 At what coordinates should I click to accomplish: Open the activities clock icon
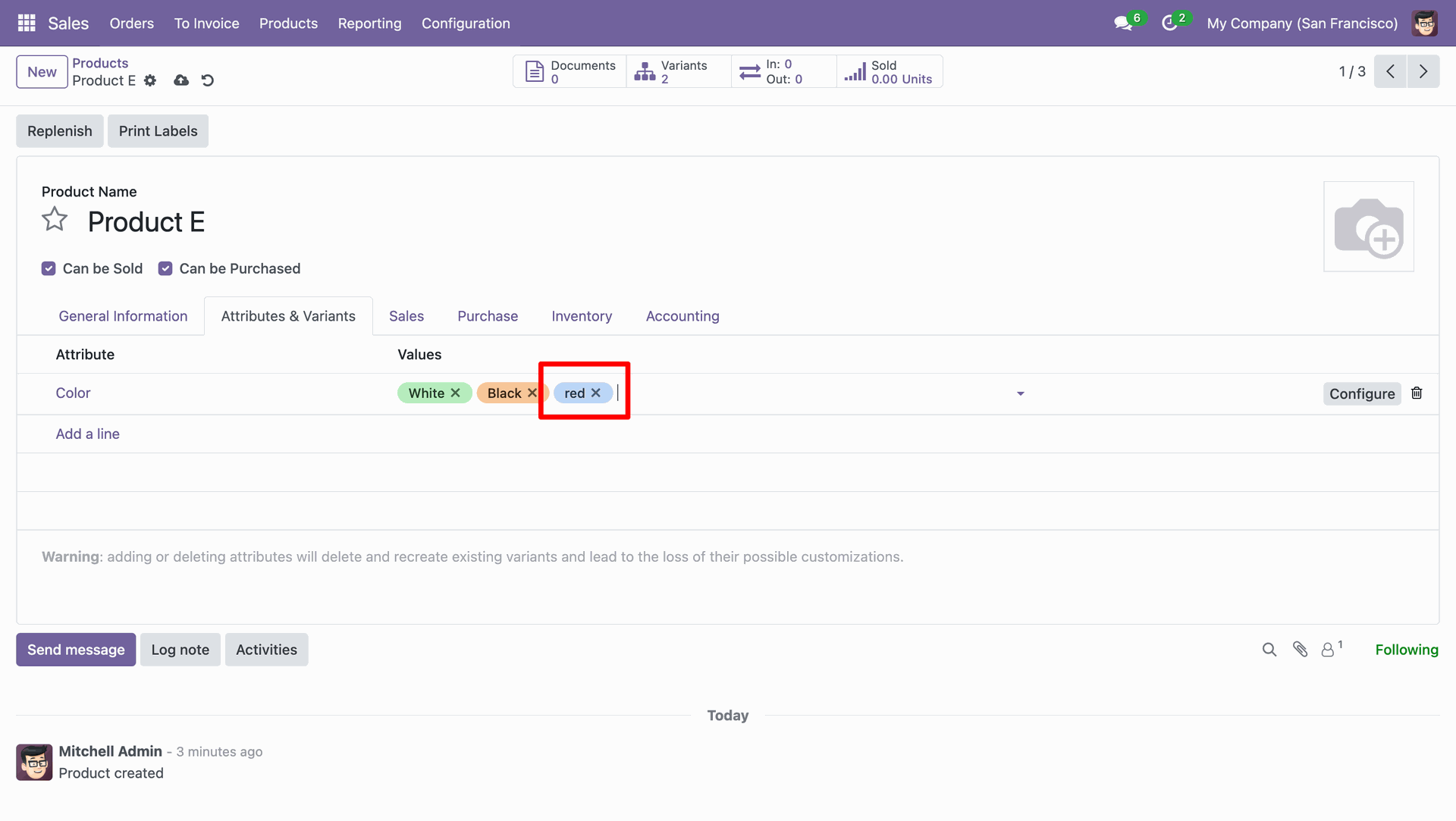(1169, 24)
